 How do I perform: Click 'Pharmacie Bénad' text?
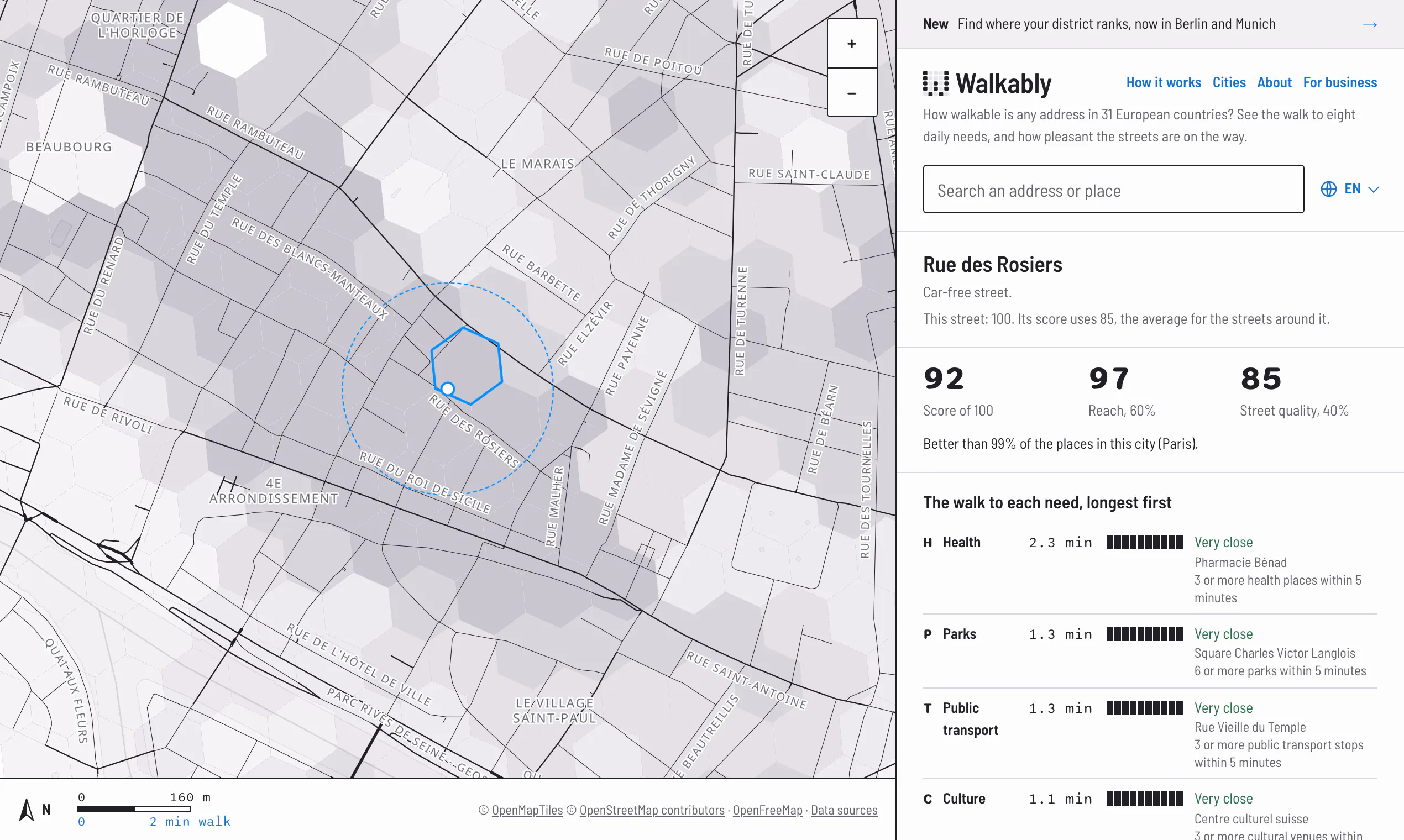(x=1240, y=562)
